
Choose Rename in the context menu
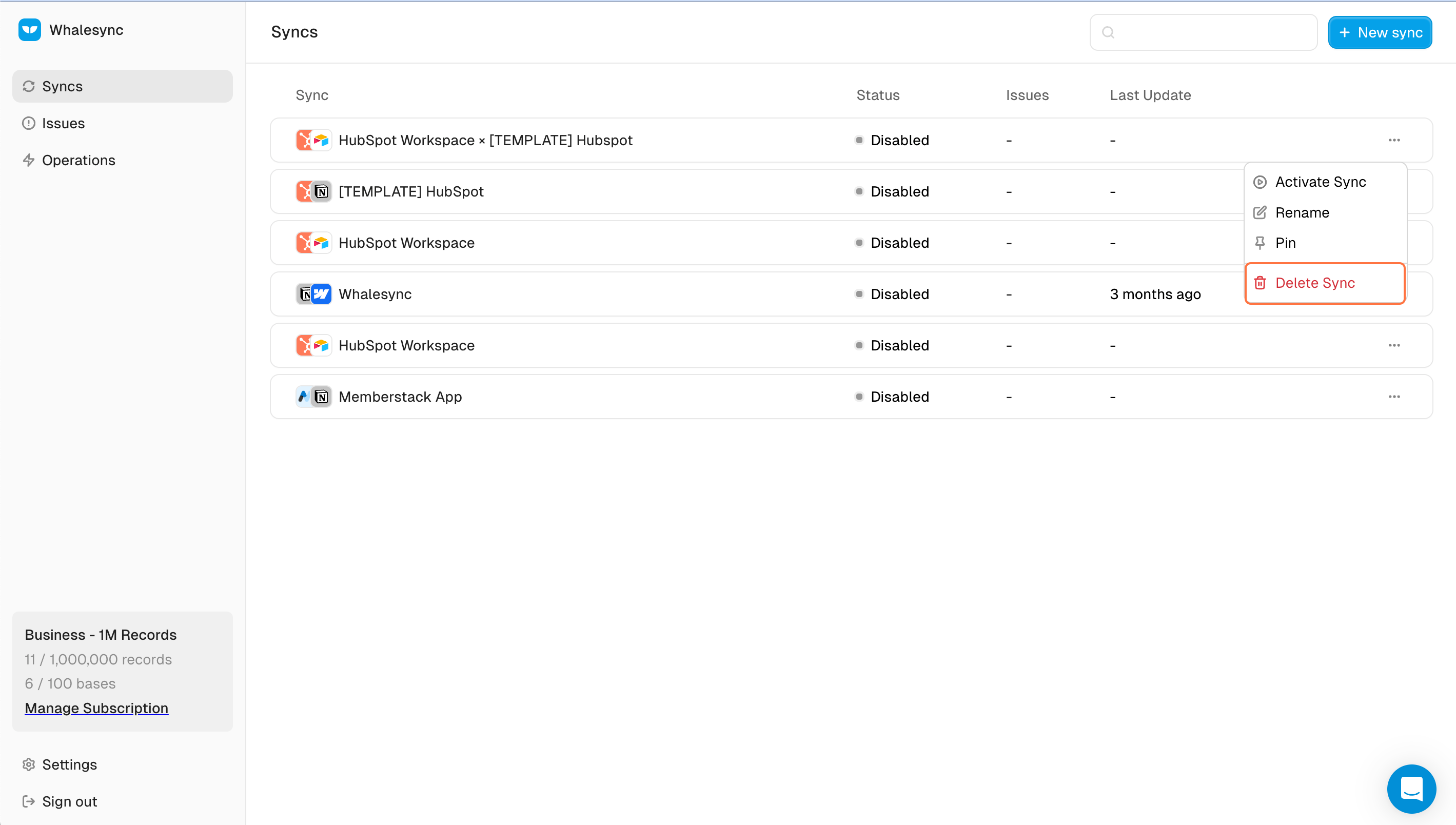pos(1302,212)
